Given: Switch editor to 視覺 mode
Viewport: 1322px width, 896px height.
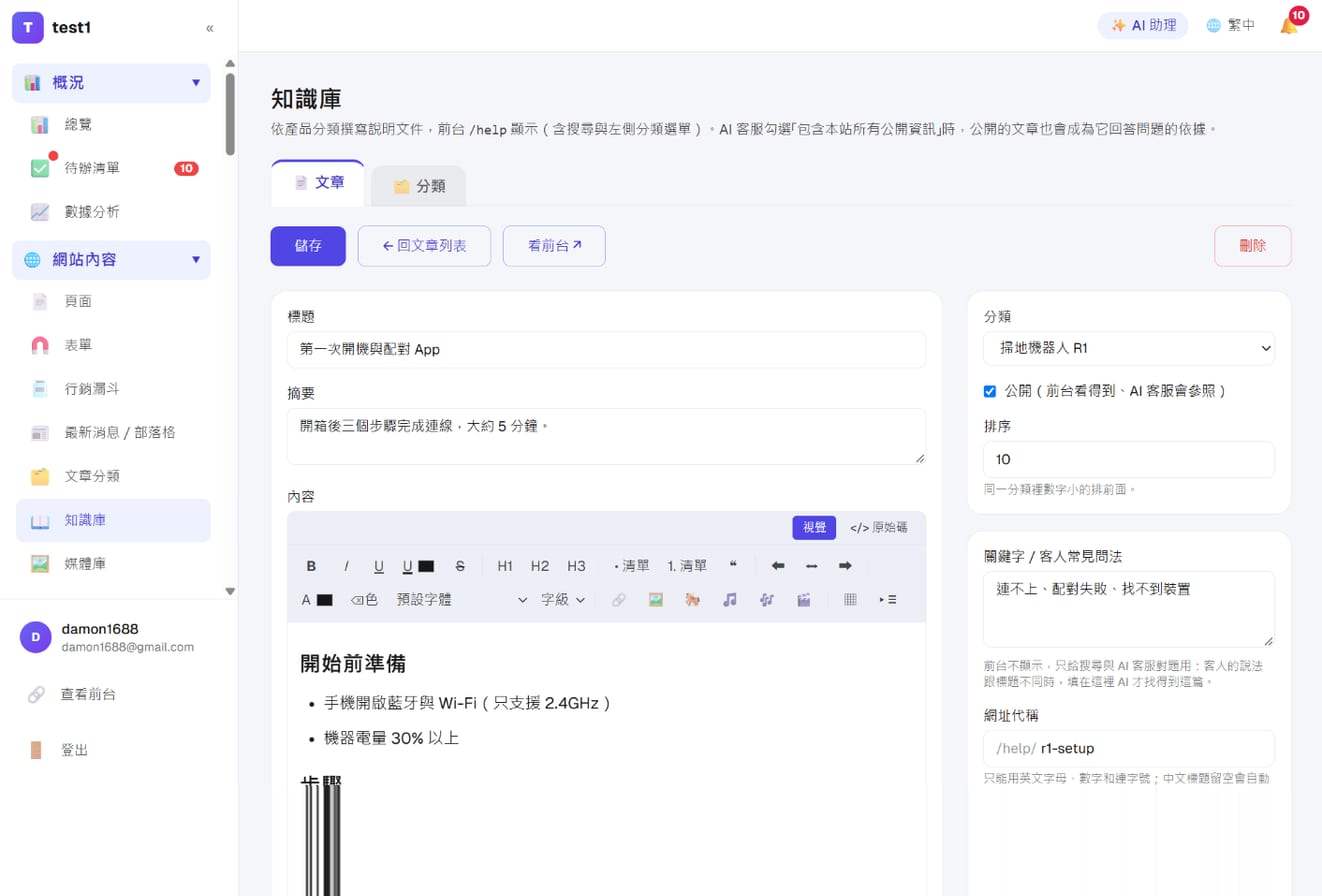Looking at the screenshot, I should point(814,527).
